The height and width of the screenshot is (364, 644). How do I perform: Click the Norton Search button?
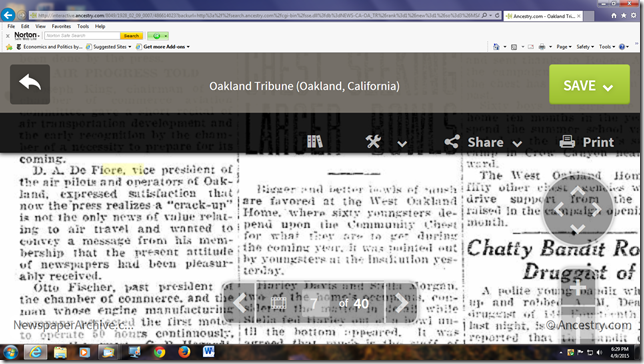click(131, 36)
